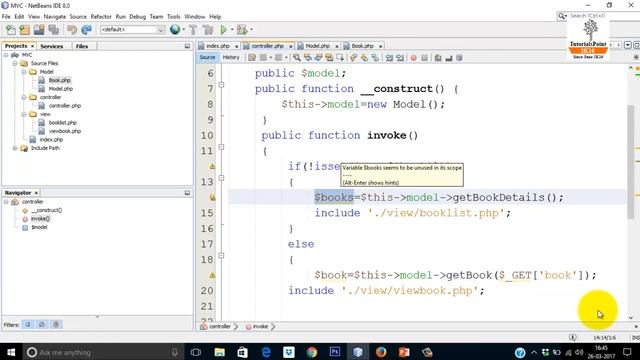640x360 pixels.
Task: Open Photoshop from the taskbar
Action: coord(335,352)
